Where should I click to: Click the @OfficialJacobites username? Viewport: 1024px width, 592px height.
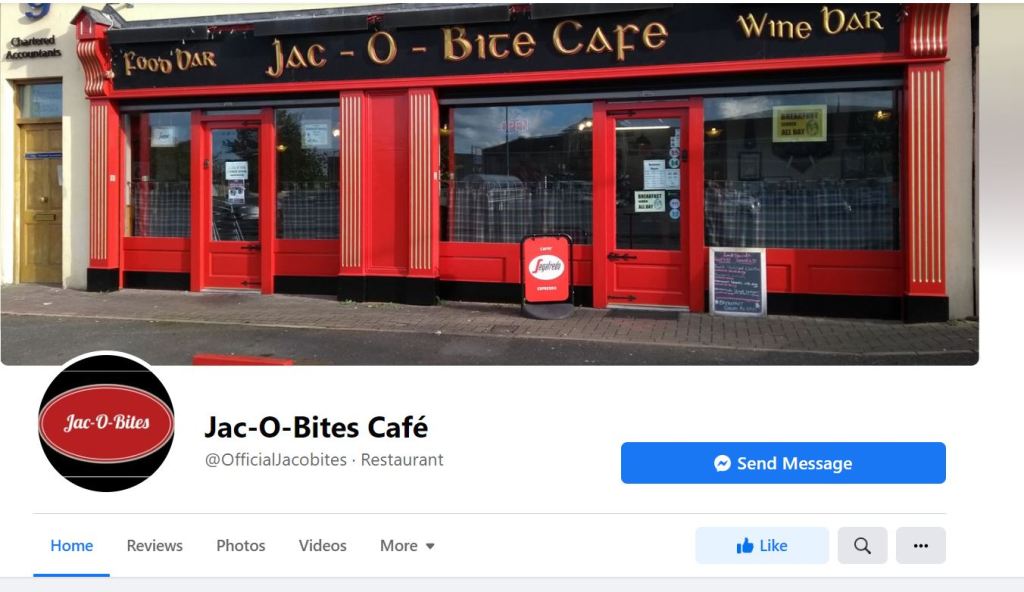point(276,460)
